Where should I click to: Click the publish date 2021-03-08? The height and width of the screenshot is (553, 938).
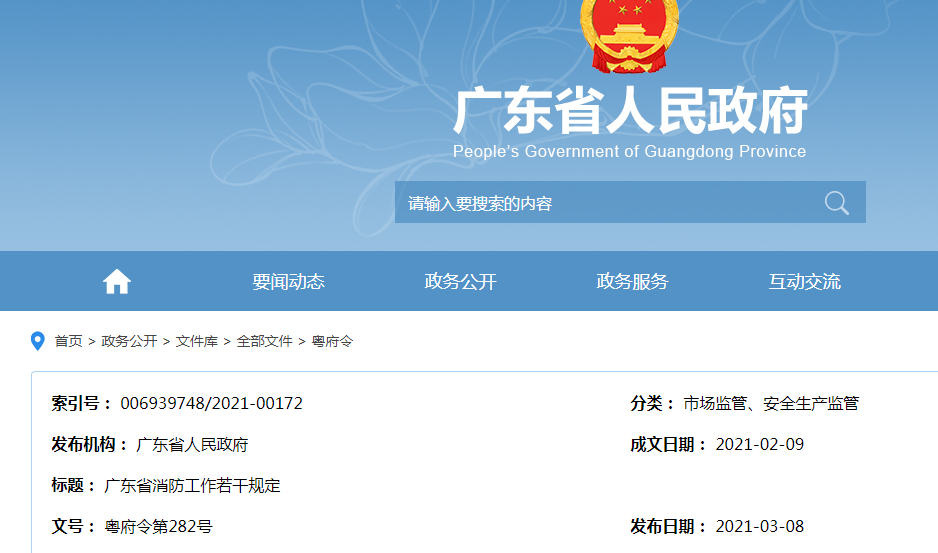tap(759, 527)
